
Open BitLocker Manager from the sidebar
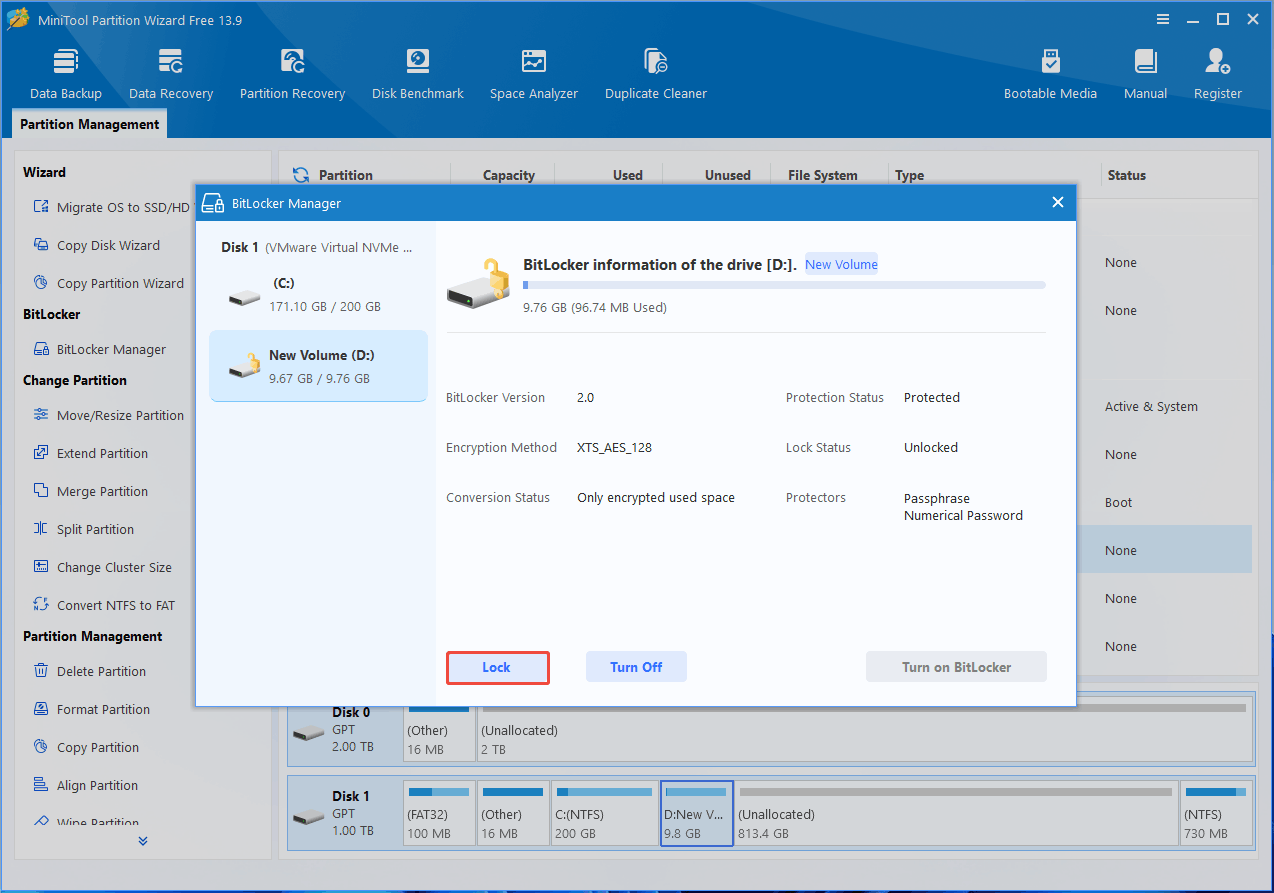(99, 349)
